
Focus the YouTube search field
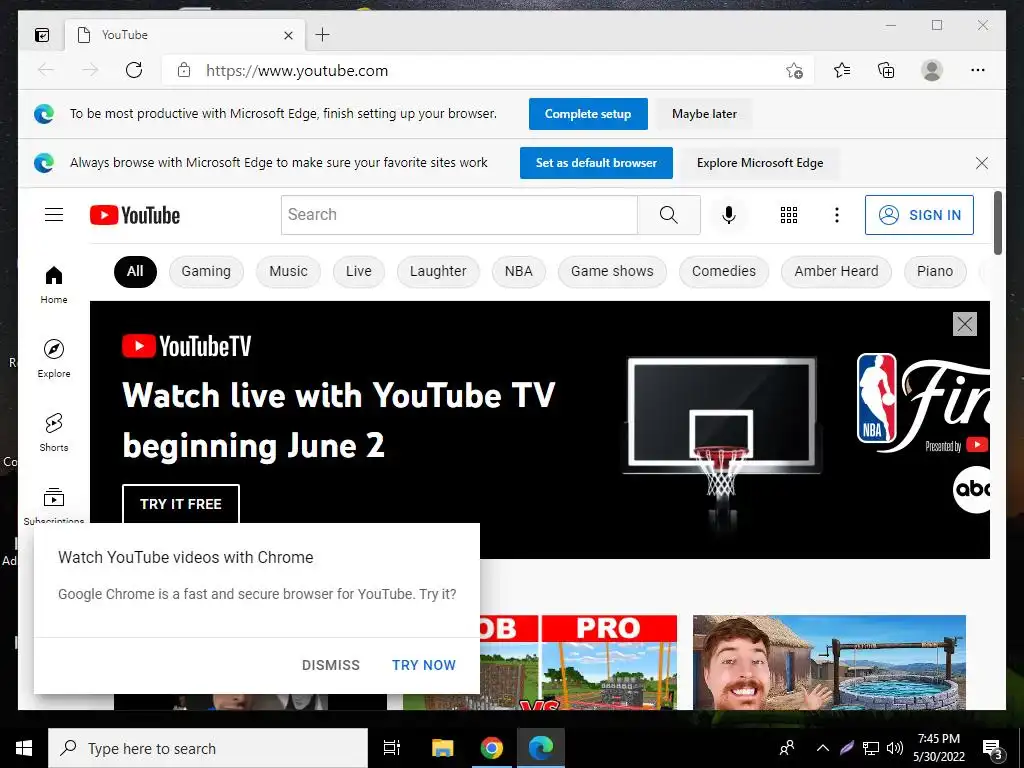coord(459,215)
